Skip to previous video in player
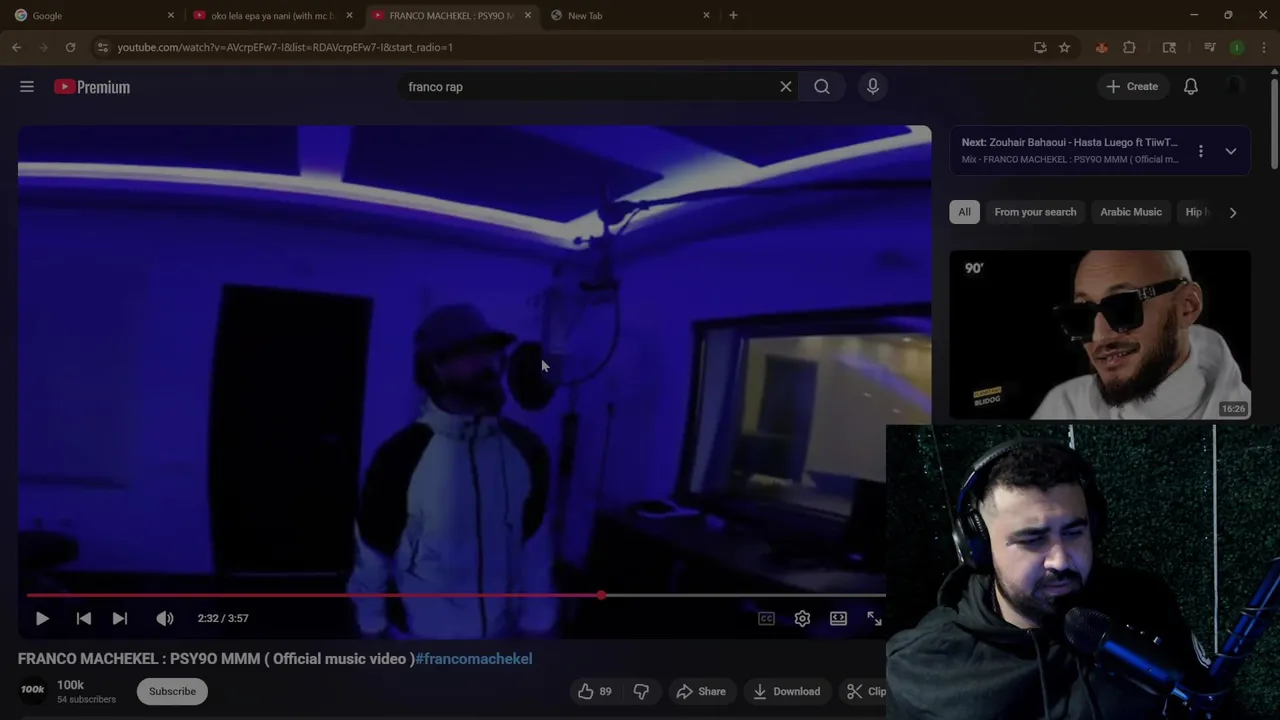This screenshot has width=1280, height=720. click(84, 618)
